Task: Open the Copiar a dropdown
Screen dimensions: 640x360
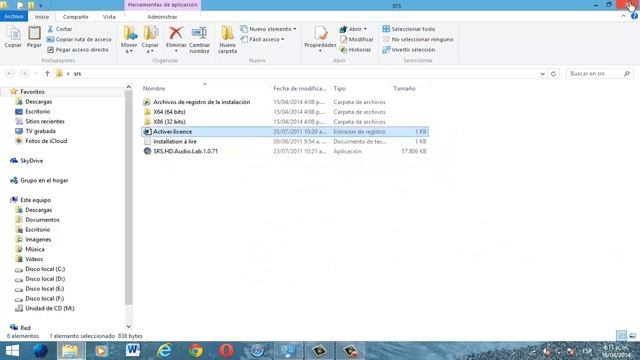Action: click(x=150, y=40)
